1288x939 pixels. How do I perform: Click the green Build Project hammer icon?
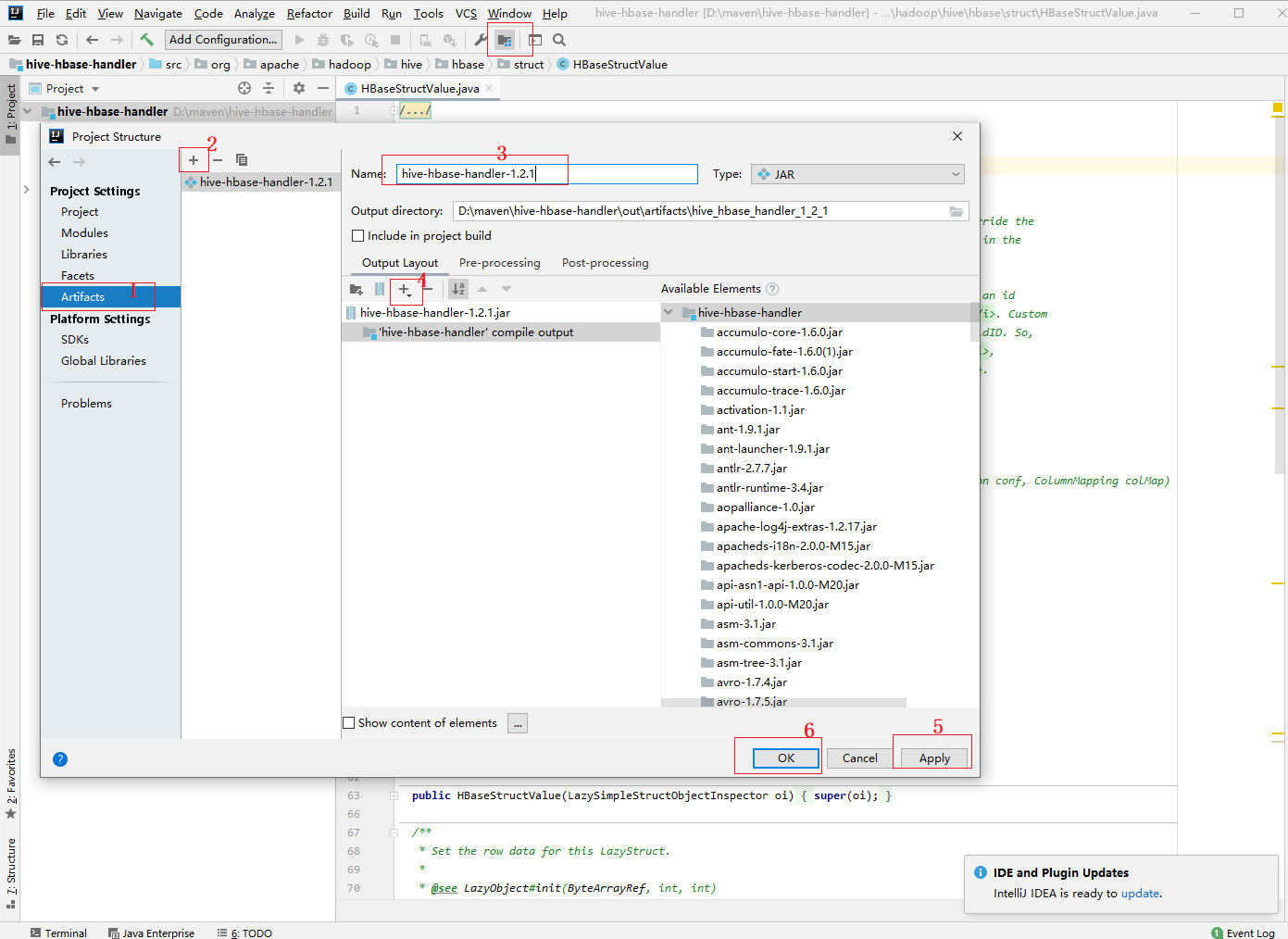[146, 40]
